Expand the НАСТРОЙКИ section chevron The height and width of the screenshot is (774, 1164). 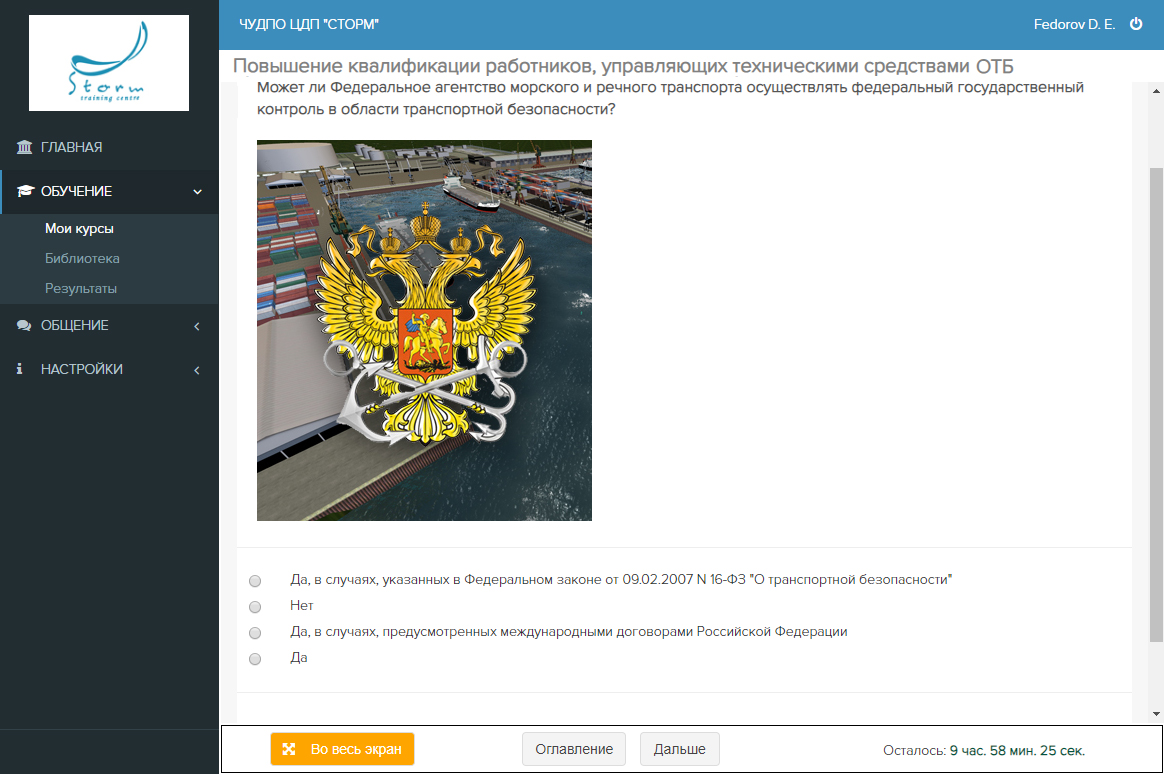coord(197,370)
